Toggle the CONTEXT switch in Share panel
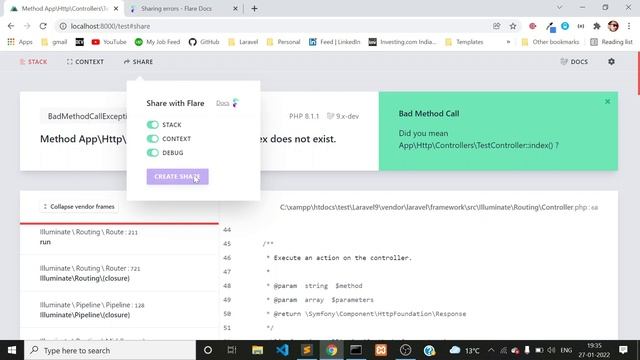The image size is (640, 360). [153, 139]
